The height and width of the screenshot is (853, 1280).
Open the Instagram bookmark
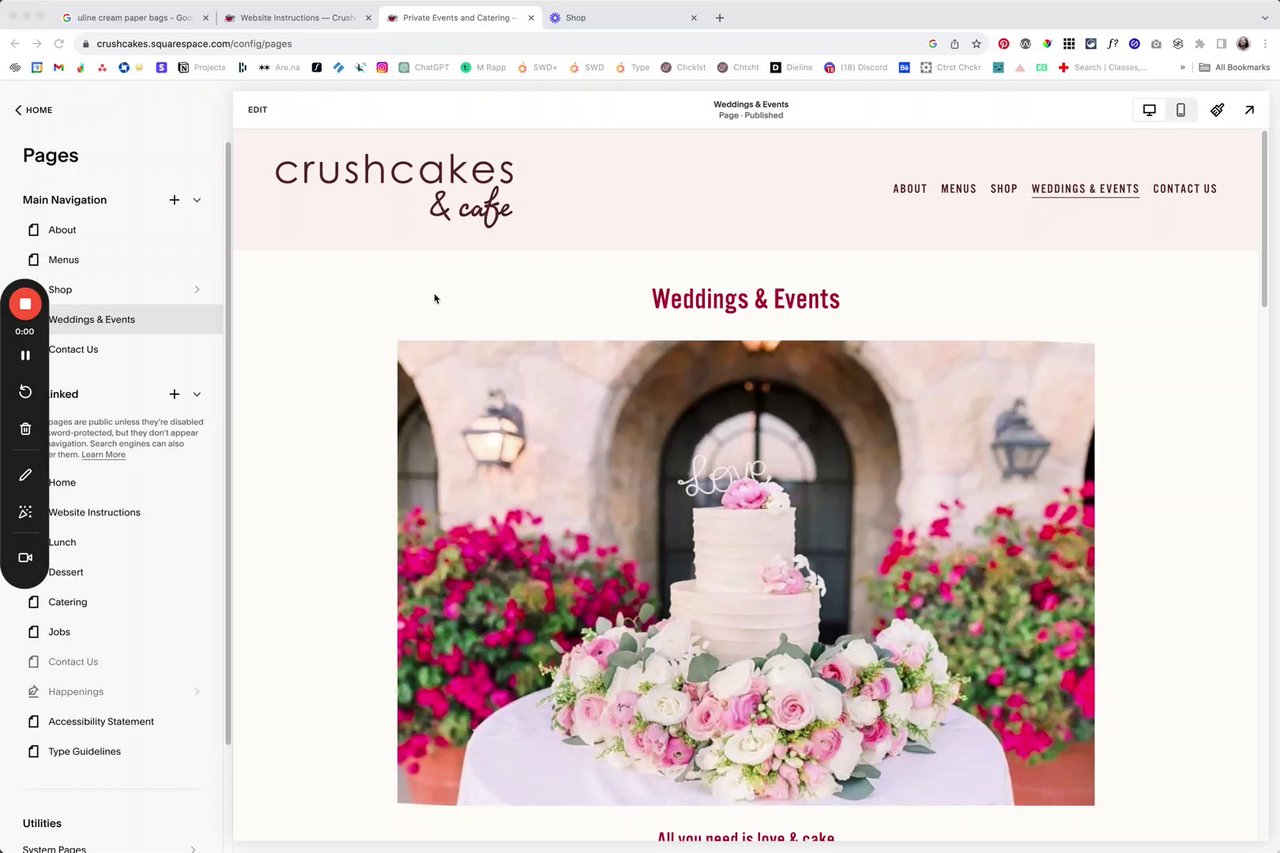[382, 68]
